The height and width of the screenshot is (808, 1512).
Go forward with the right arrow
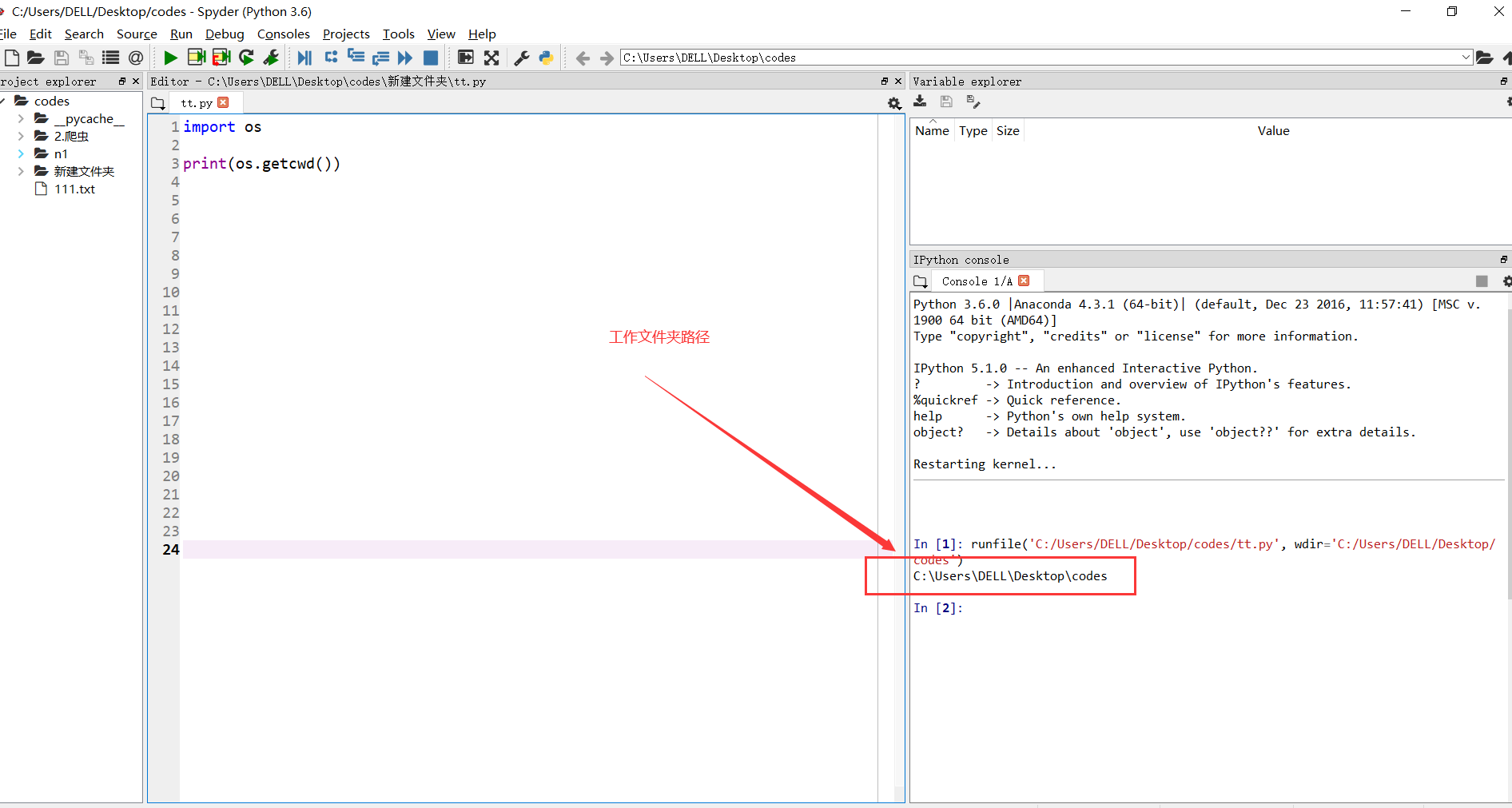607,58
